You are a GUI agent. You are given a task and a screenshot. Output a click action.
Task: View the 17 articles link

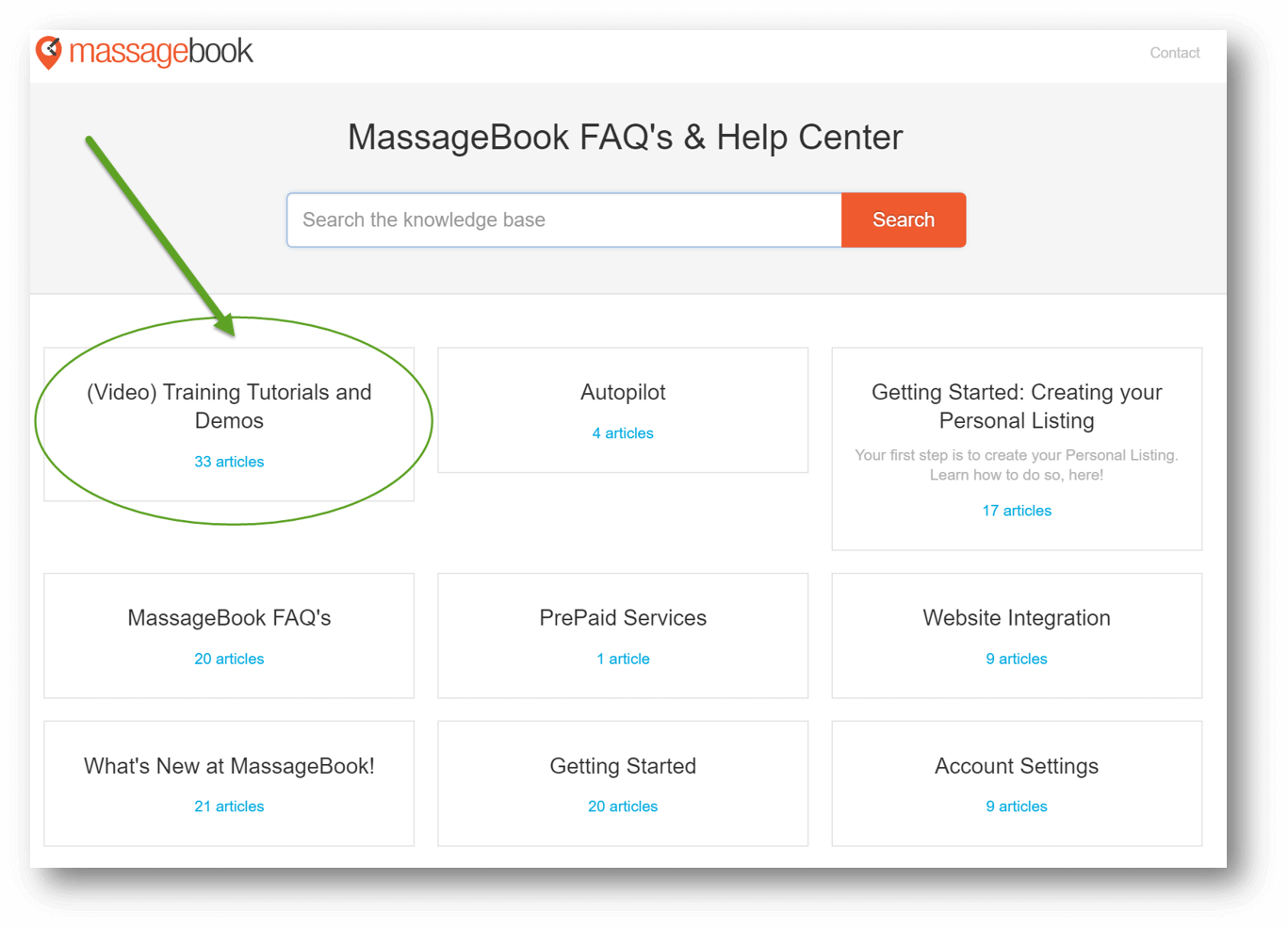click(x=1017, y=511)
